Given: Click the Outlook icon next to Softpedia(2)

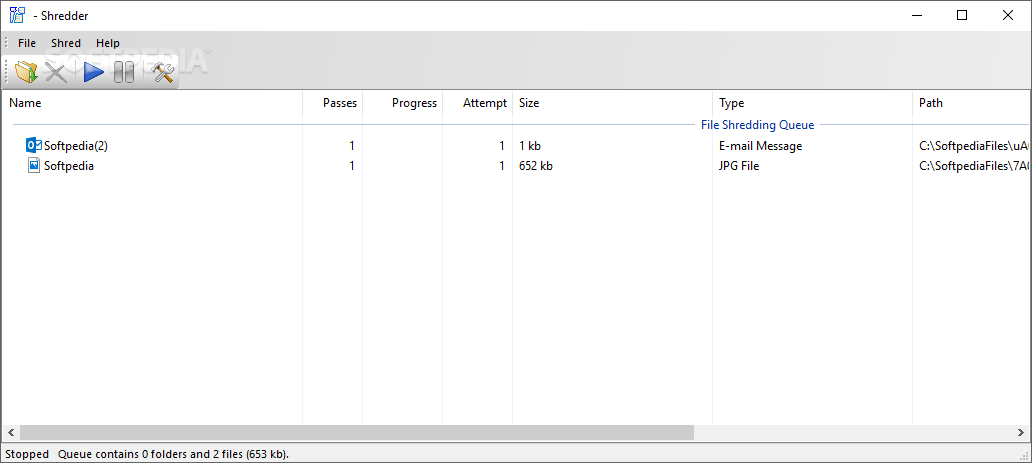Looking at the screenshot, I should tap(34, 146).
